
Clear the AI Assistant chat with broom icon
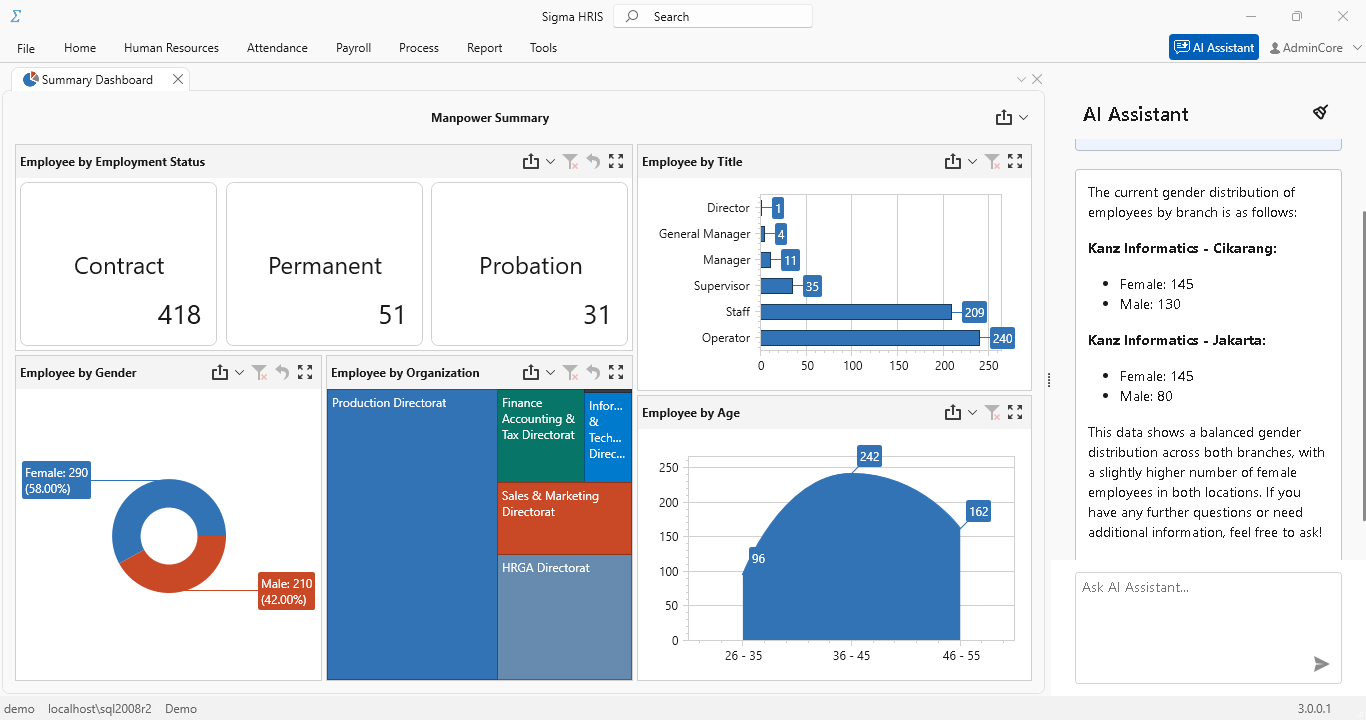(x=1320, y=112)
